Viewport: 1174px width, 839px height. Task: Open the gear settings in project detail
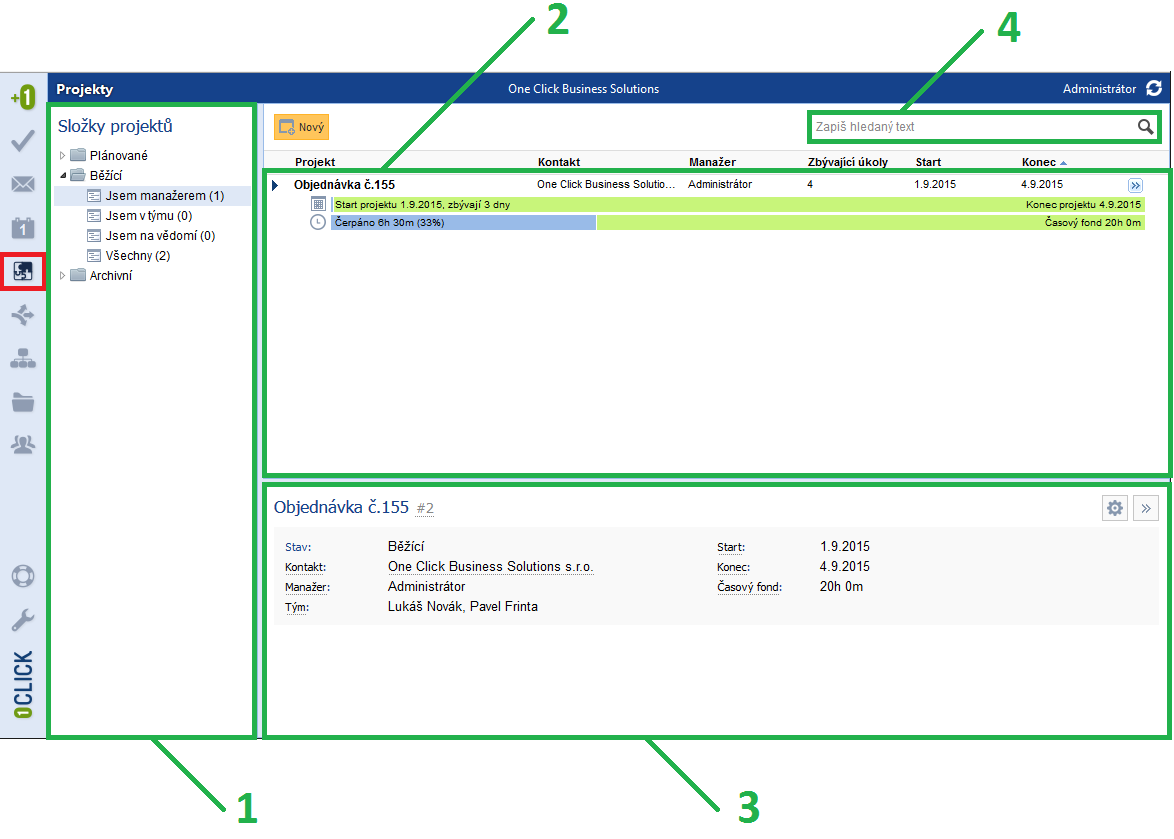(1114, 508)
